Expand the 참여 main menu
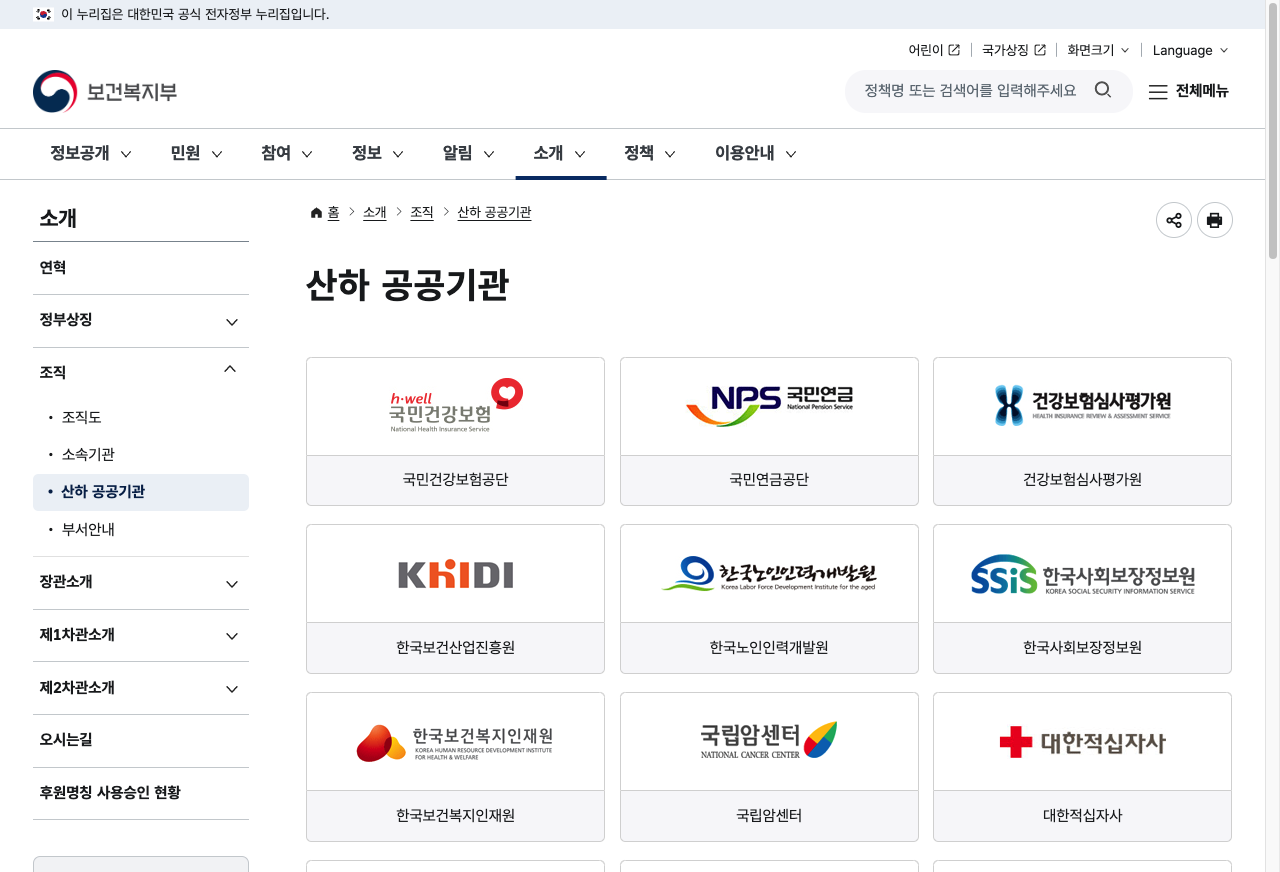 (287, 153)
